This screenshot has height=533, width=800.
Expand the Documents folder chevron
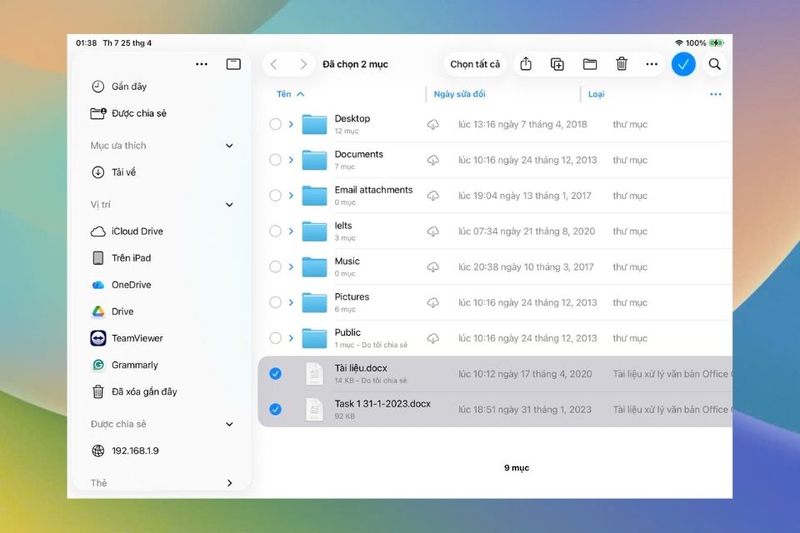291,160
